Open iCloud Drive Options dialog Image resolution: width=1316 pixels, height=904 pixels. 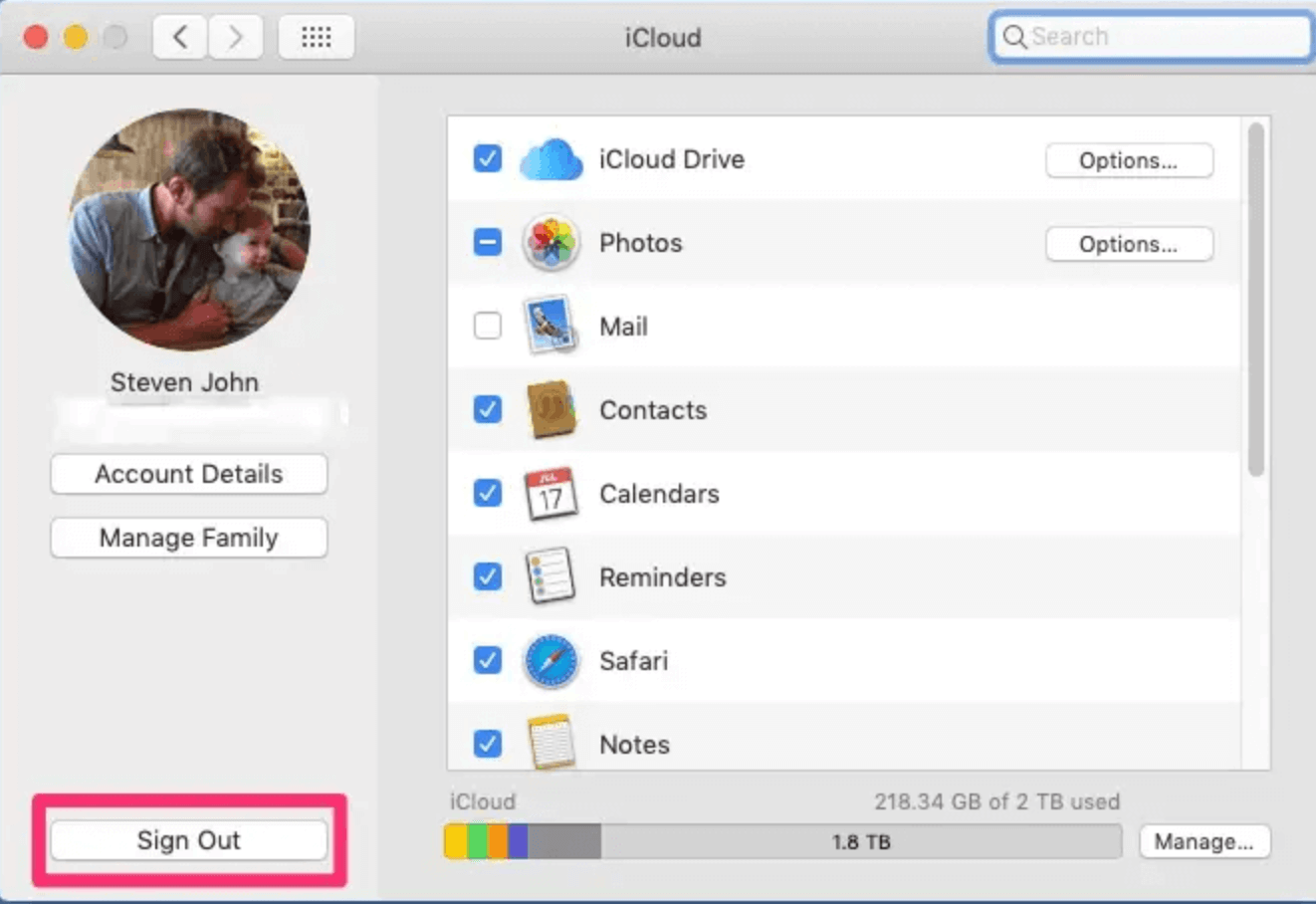pos(1129,160)
